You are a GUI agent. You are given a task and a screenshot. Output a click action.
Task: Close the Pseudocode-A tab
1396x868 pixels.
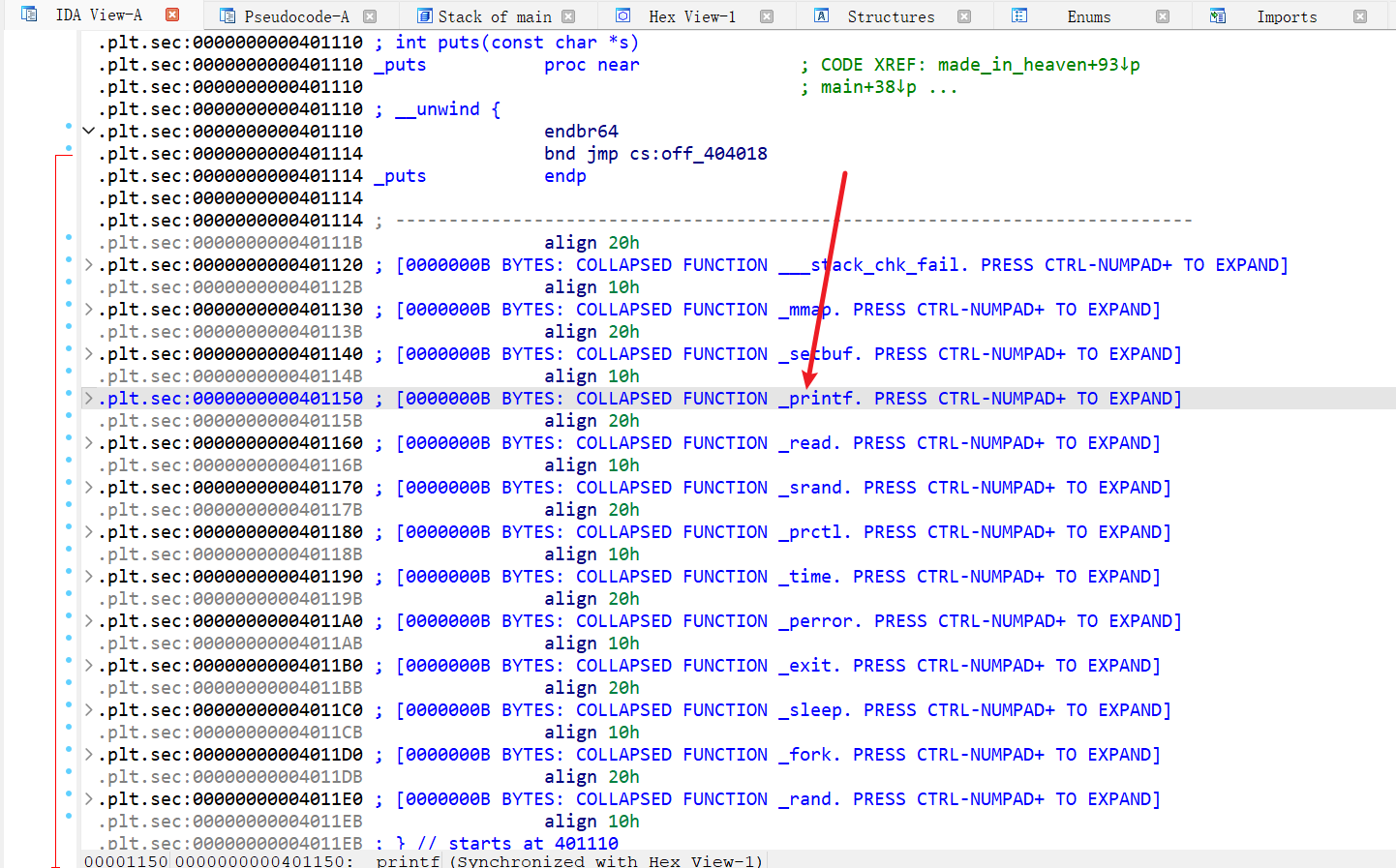370,16
